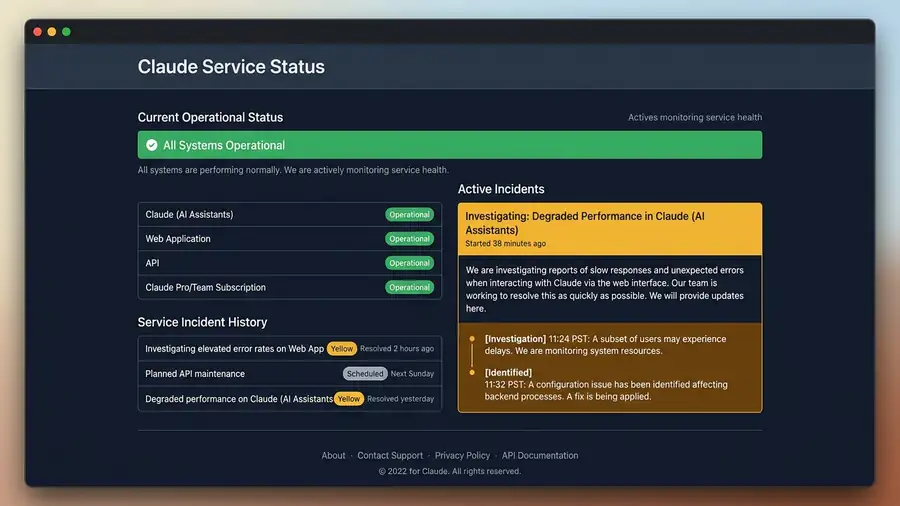
Task: Click the Actives monitoring service health text
Action: click(x=695, y=117)
